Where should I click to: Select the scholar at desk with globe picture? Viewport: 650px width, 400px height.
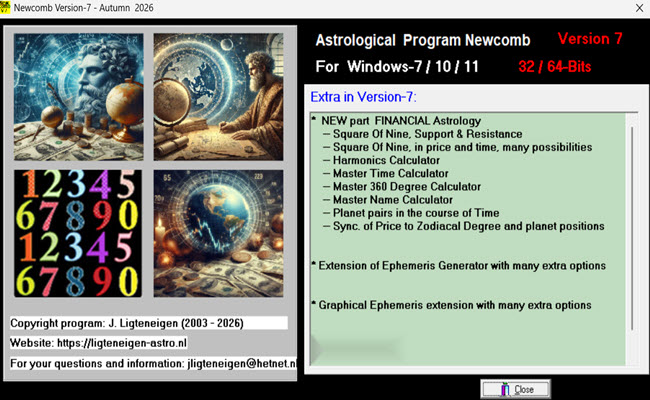pyautogui.click(x=218, y=97)
